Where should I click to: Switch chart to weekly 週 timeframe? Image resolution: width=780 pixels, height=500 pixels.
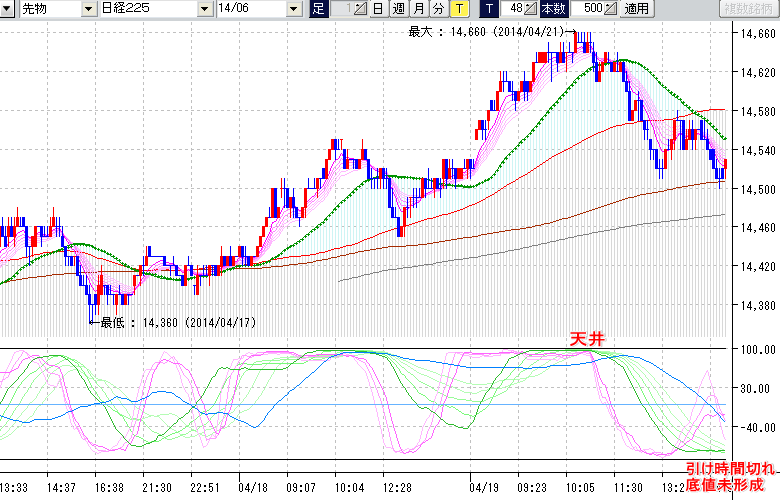tap(398, 9)
